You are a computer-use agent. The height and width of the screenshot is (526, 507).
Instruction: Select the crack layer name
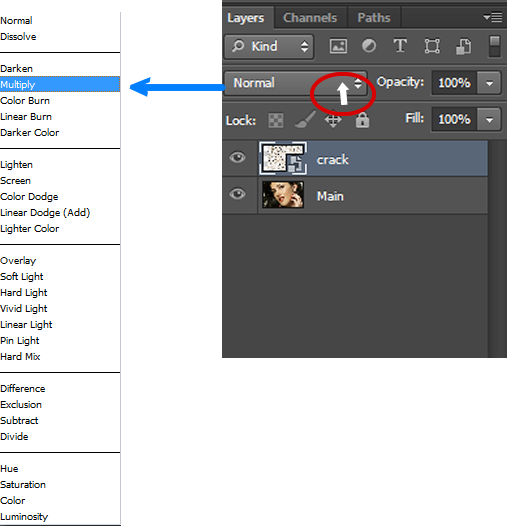pos(333,160)
